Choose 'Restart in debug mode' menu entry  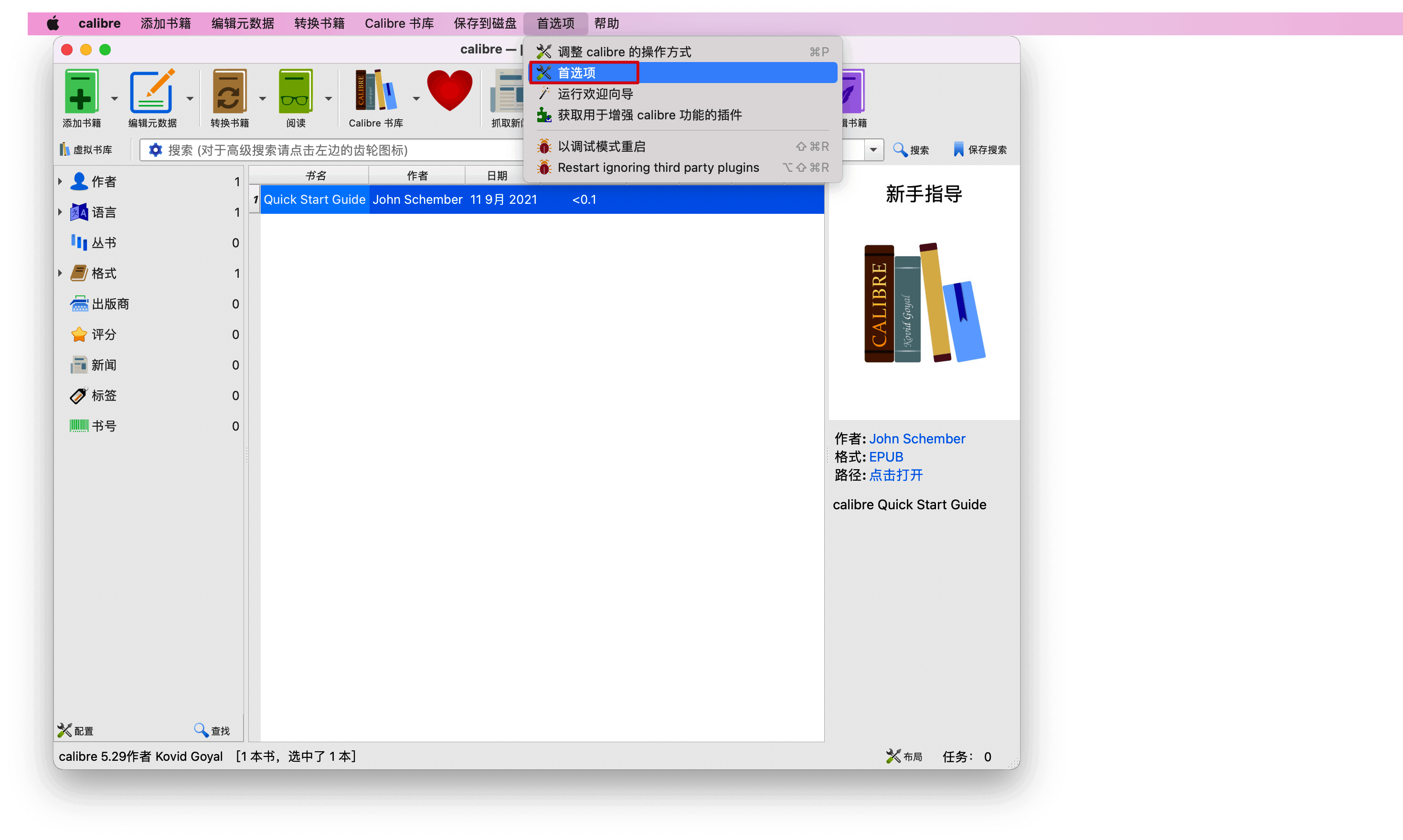point(683,146)
